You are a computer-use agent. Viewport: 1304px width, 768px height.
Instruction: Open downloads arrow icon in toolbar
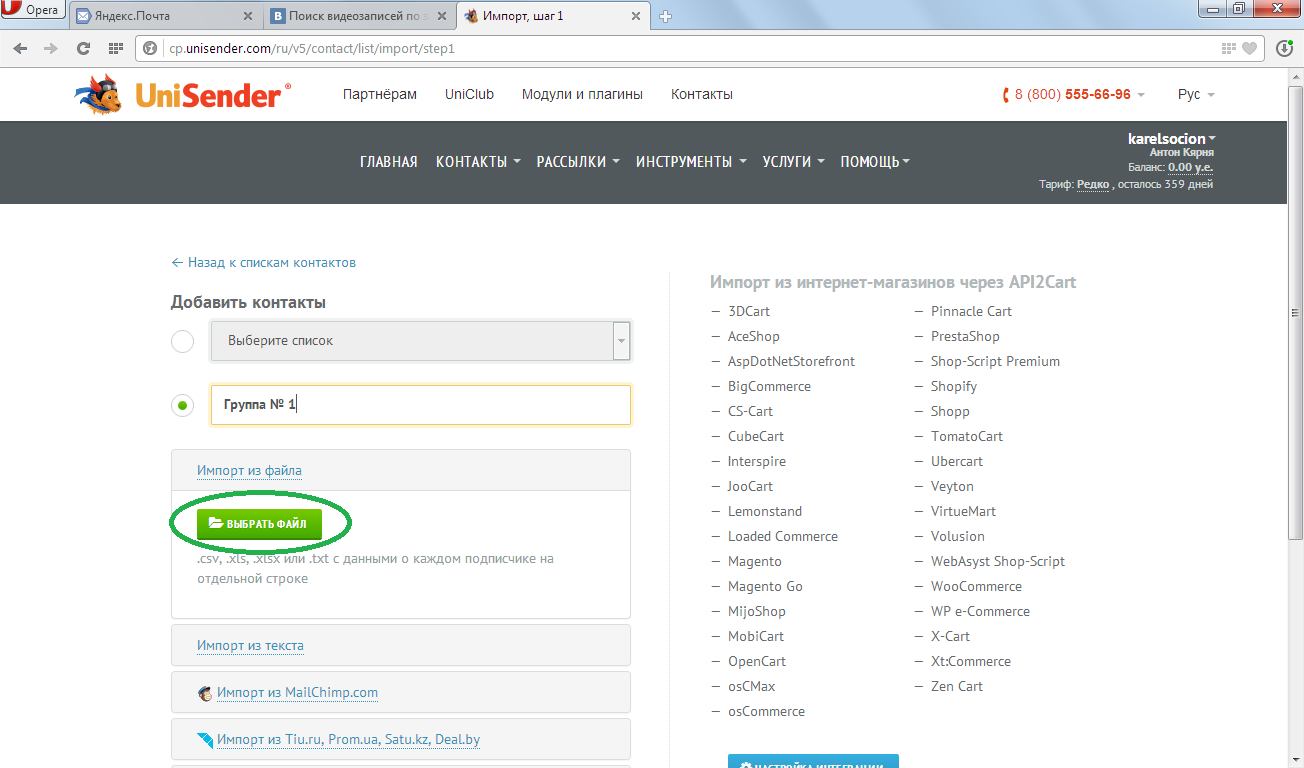(1284, 48)
